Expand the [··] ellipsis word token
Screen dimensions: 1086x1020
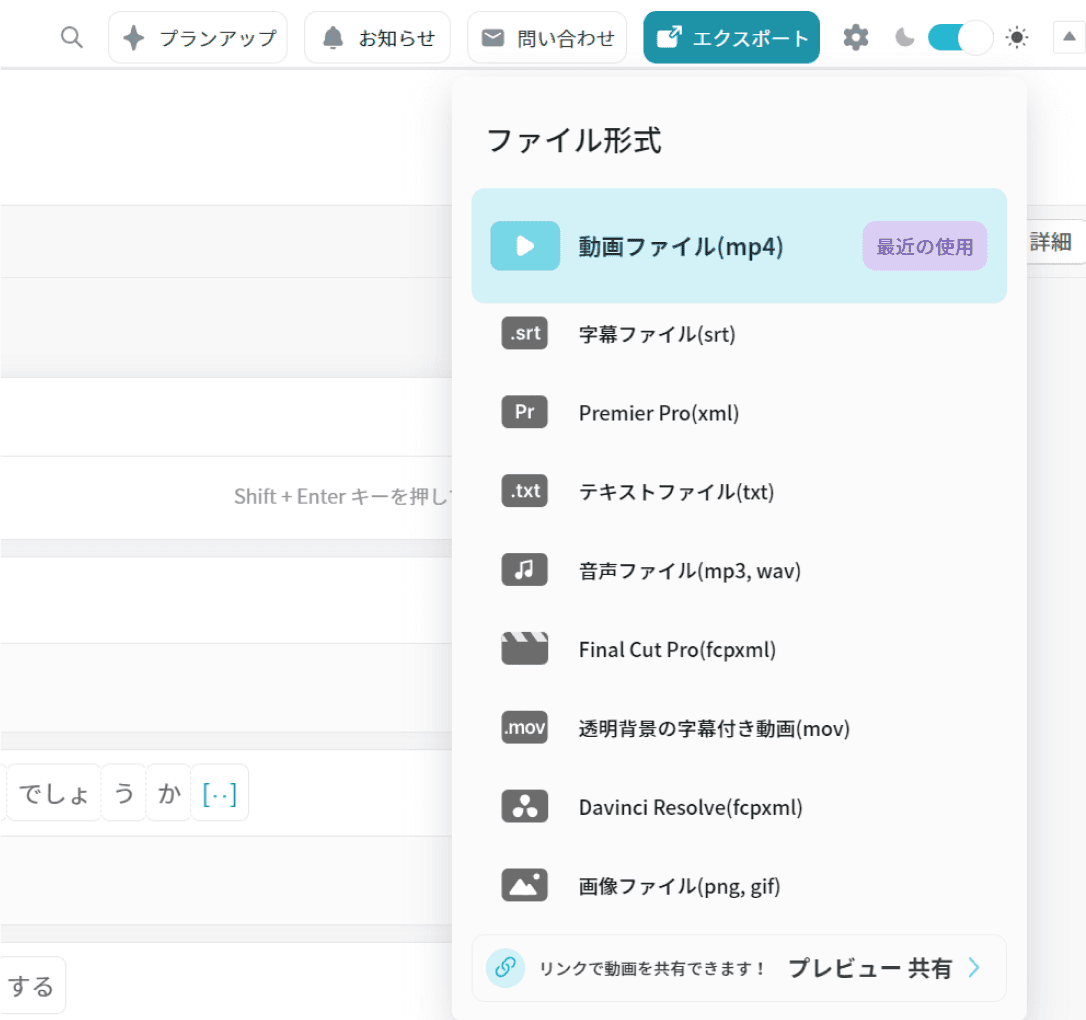click(x=219, y=794)
